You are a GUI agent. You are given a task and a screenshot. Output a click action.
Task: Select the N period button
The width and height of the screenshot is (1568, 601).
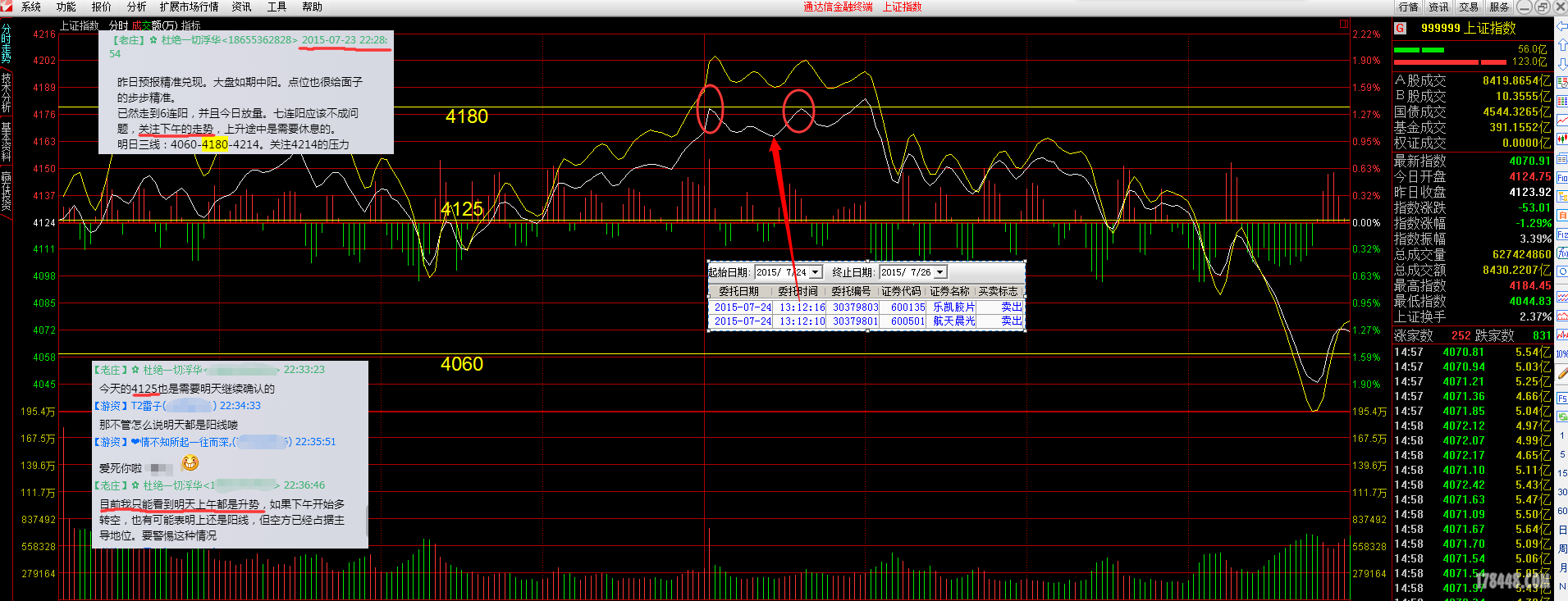[1561, 586]
